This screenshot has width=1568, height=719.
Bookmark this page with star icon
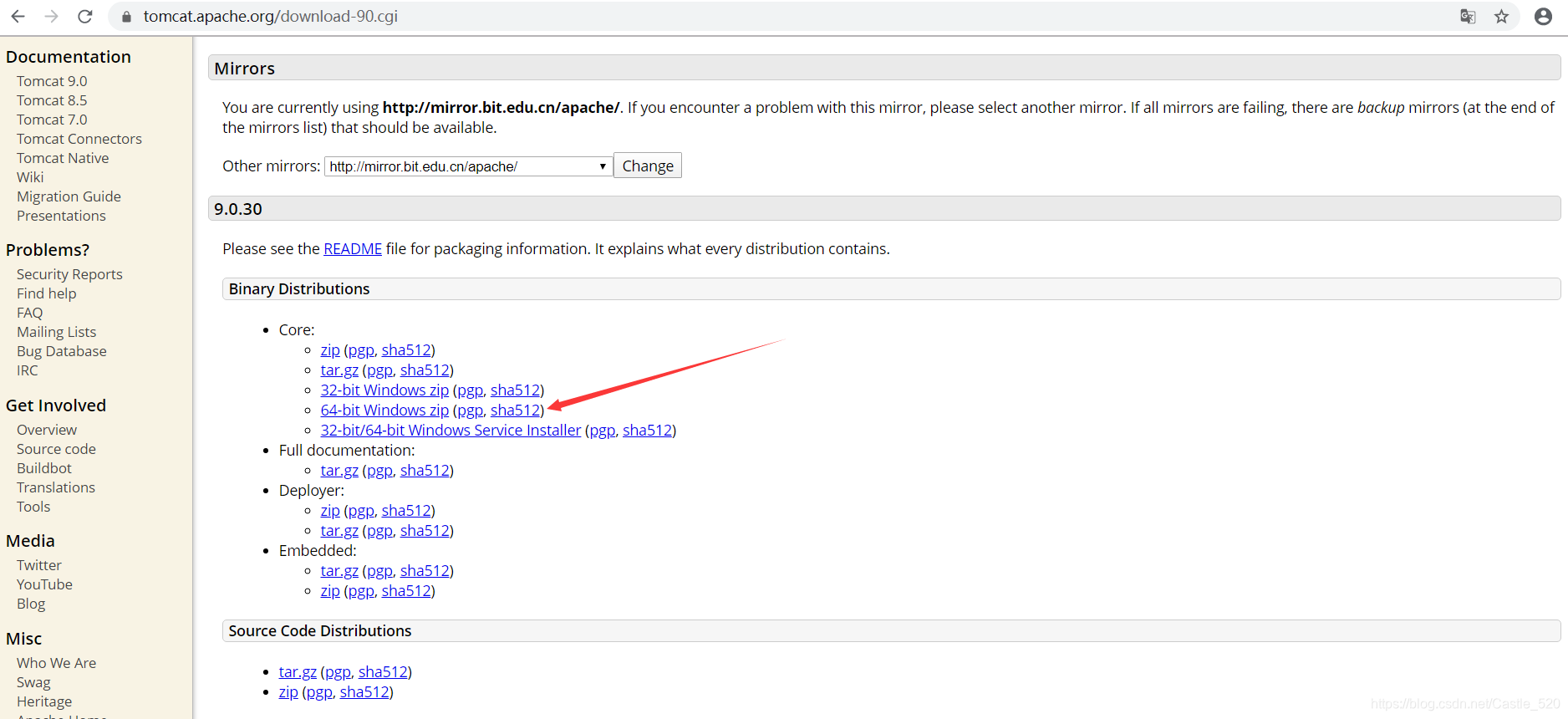point(1501,16)
